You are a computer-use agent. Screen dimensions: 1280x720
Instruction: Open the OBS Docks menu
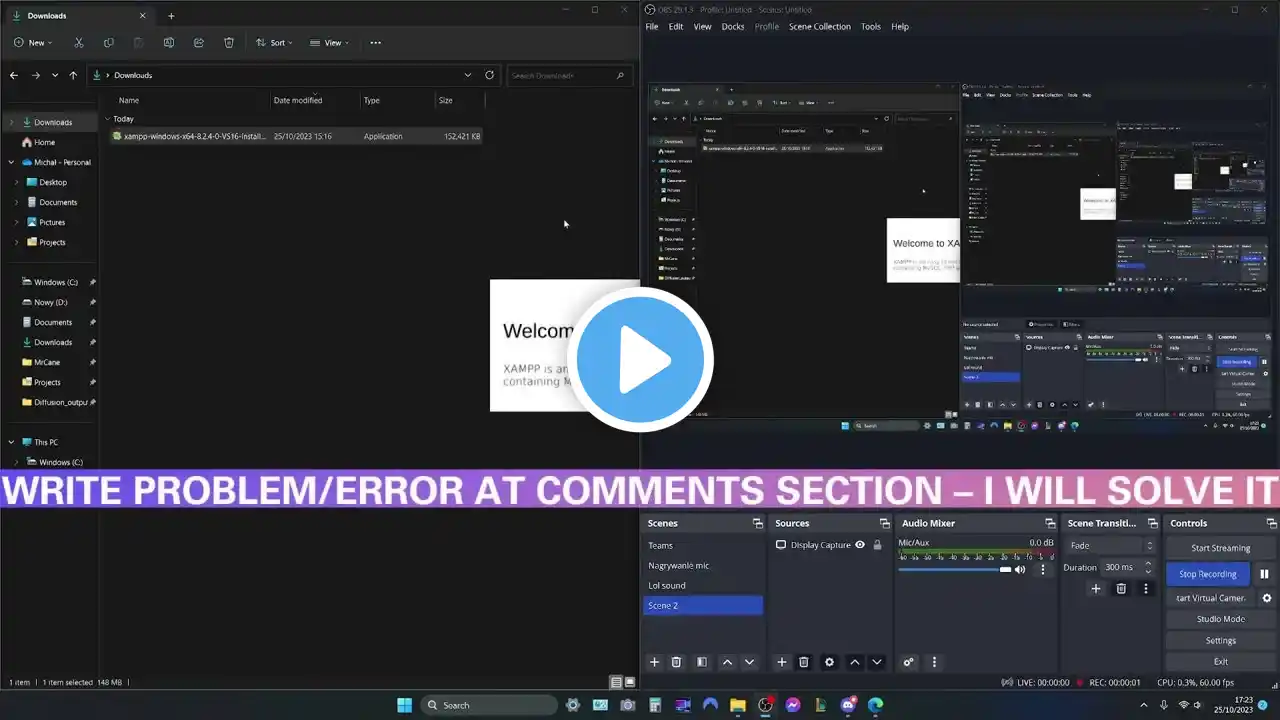coord(733,27)
